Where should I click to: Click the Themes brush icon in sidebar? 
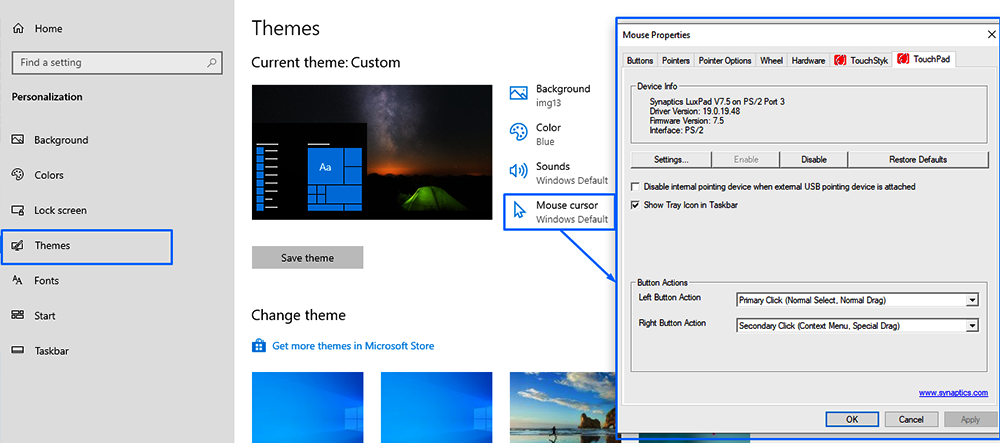pyautogui.click(x=18, y=245)
